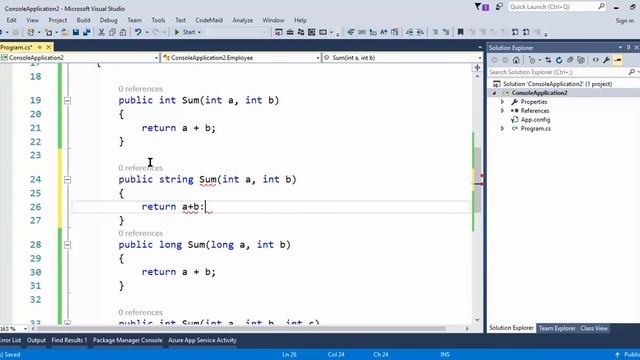This screenshot has height=360, width=640.
Task: Open the Tools menu
Action: click(158, 20)
